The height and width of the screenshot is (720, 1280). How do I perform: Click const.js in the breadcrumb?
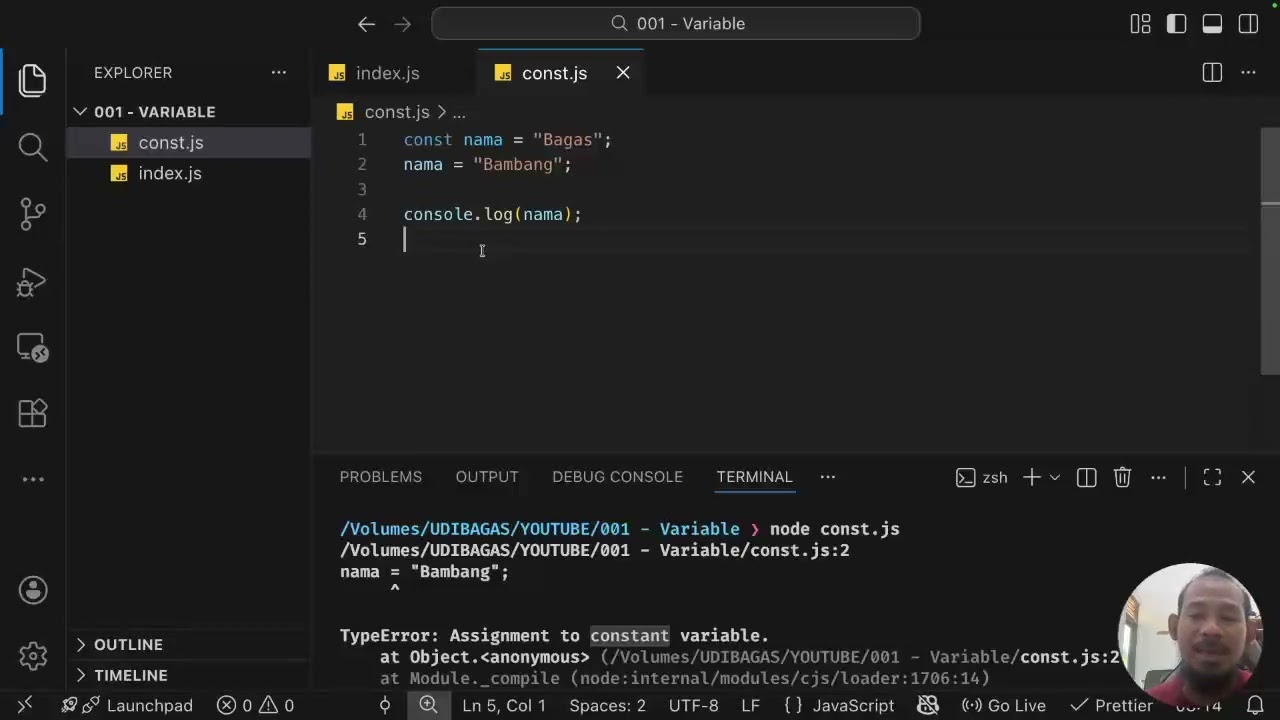click(x=397, y=112)
